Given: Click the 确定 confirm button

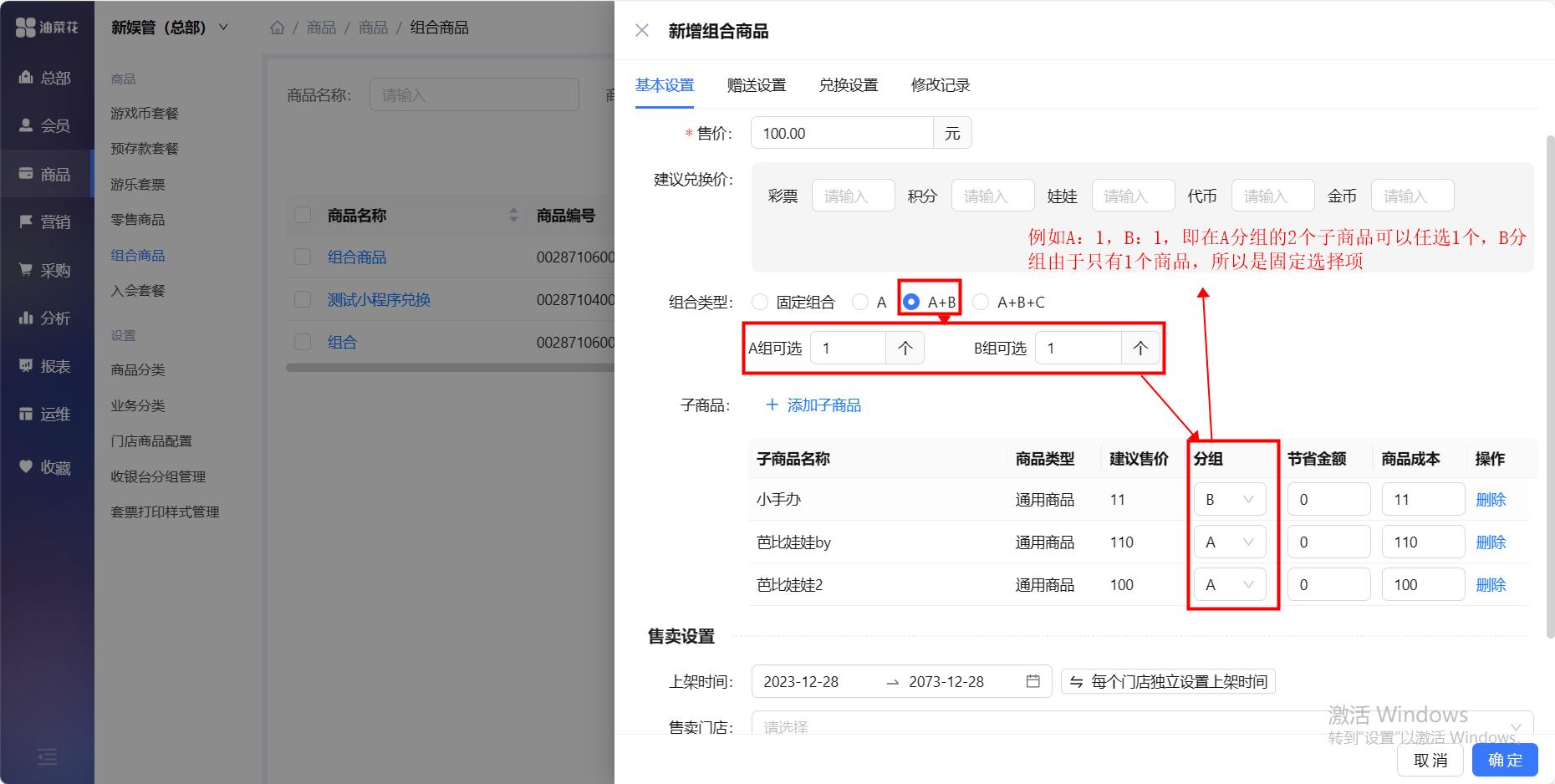Looking at the screenshot, I should click(1505, 760).
